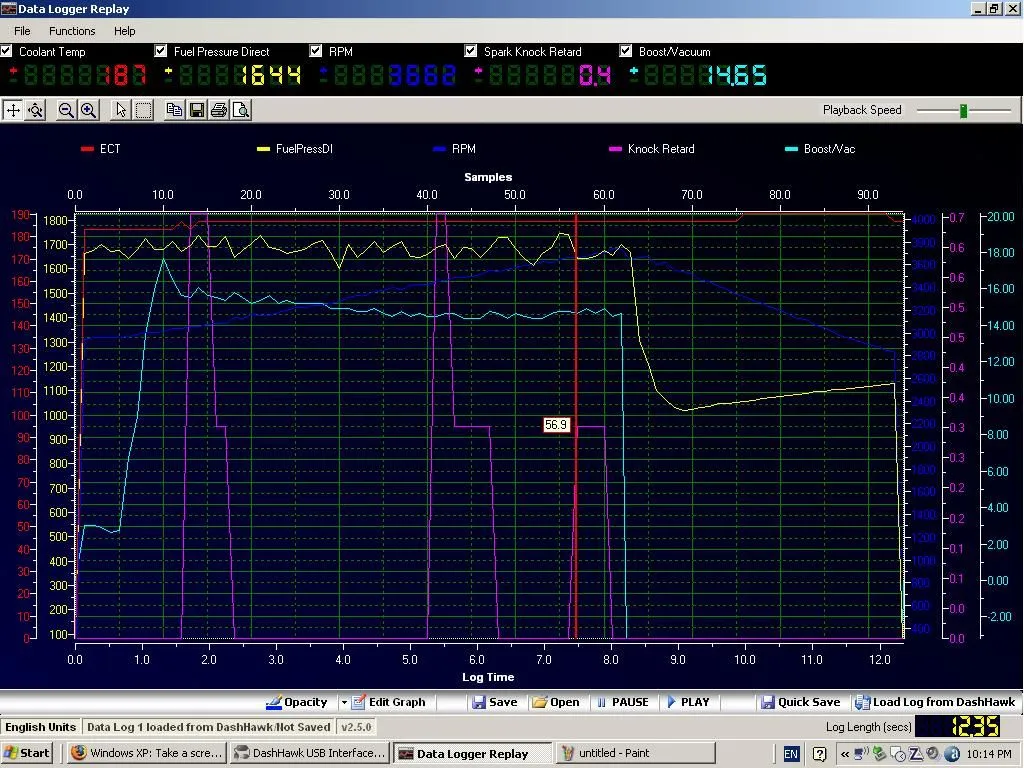Toggle the Fuel Pressure Direct checkbox
Viewport: 1024px width, 768px height.
pyautogui.click(x=161, y=51)
